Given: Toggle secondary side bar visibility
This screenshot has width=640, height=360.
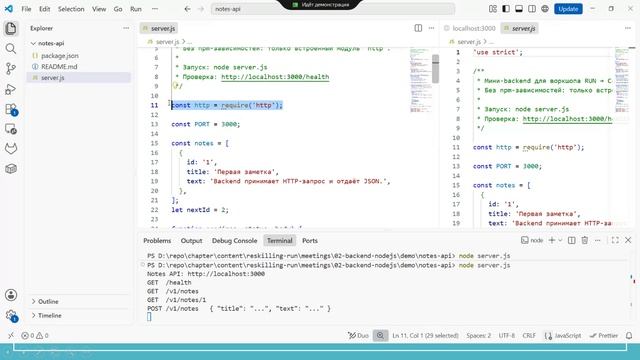Looking at the screenshot, I should [x=532, y=9].
